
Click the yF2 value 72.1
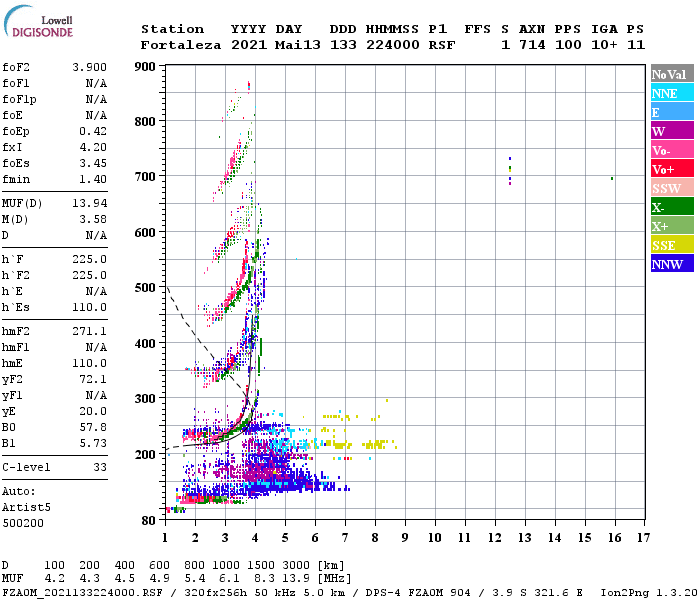point(93,379)
